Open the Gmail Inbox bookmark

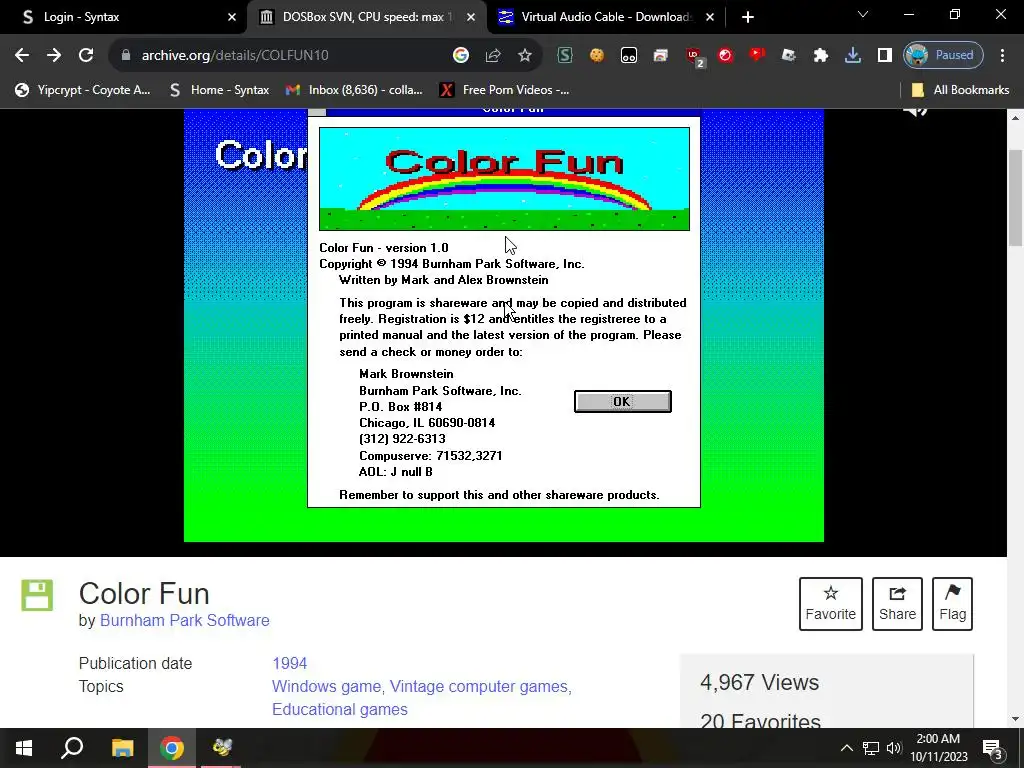pyautogui.click(x=355, y=90)
